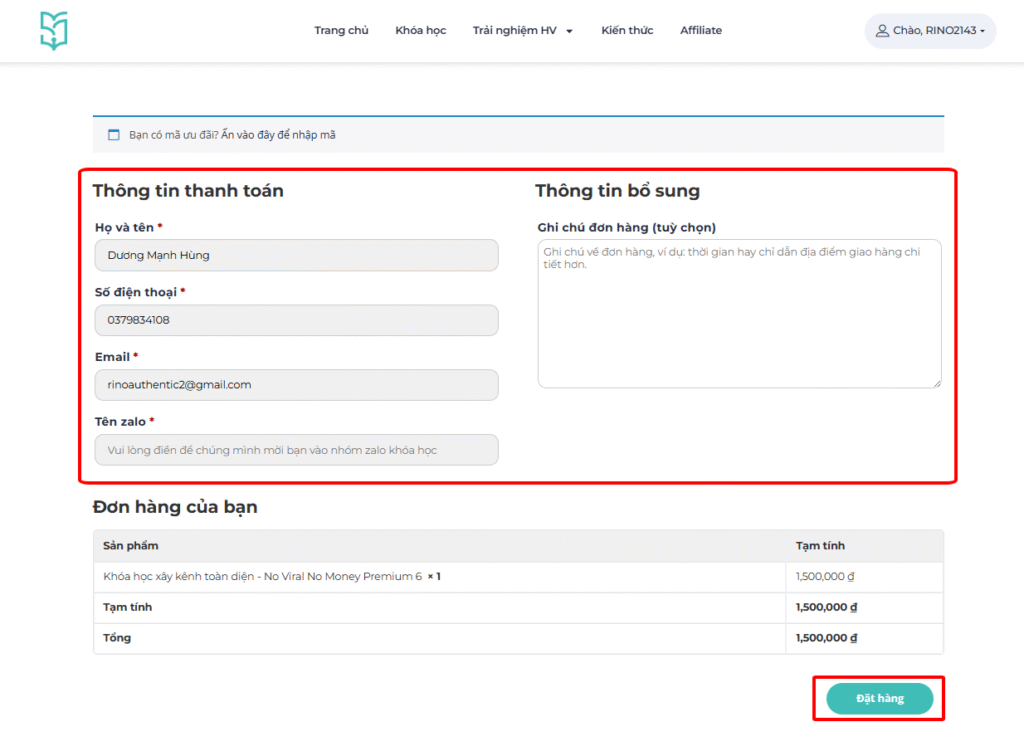Go to the Trang chủ page
The width and height of the screenshot is (1024, 756).
coord(341,31)
